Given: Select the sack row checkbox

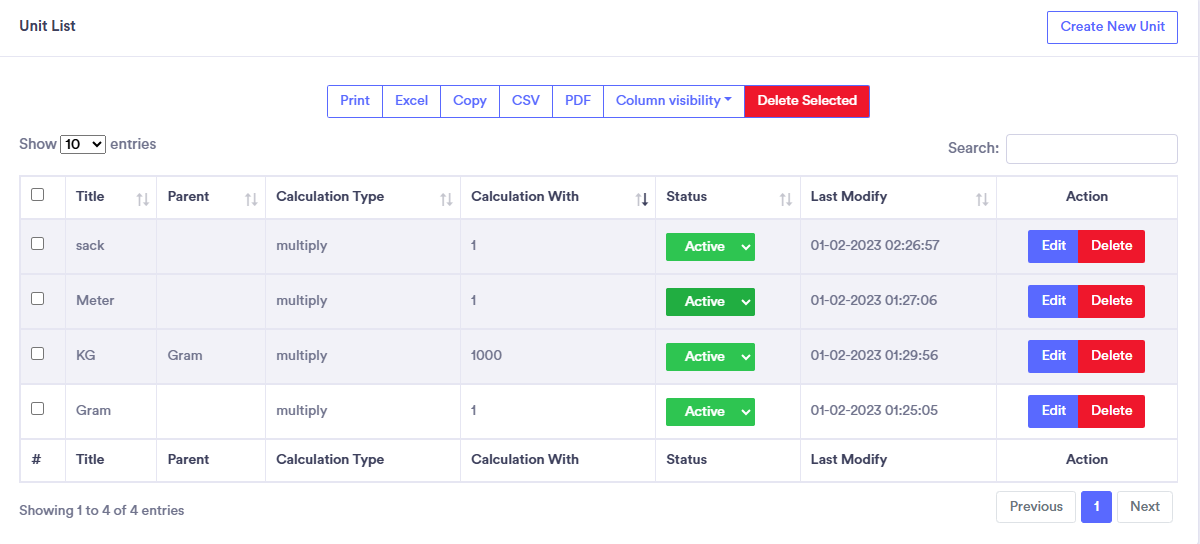Looking at the screenshot, I should (38, 243).
